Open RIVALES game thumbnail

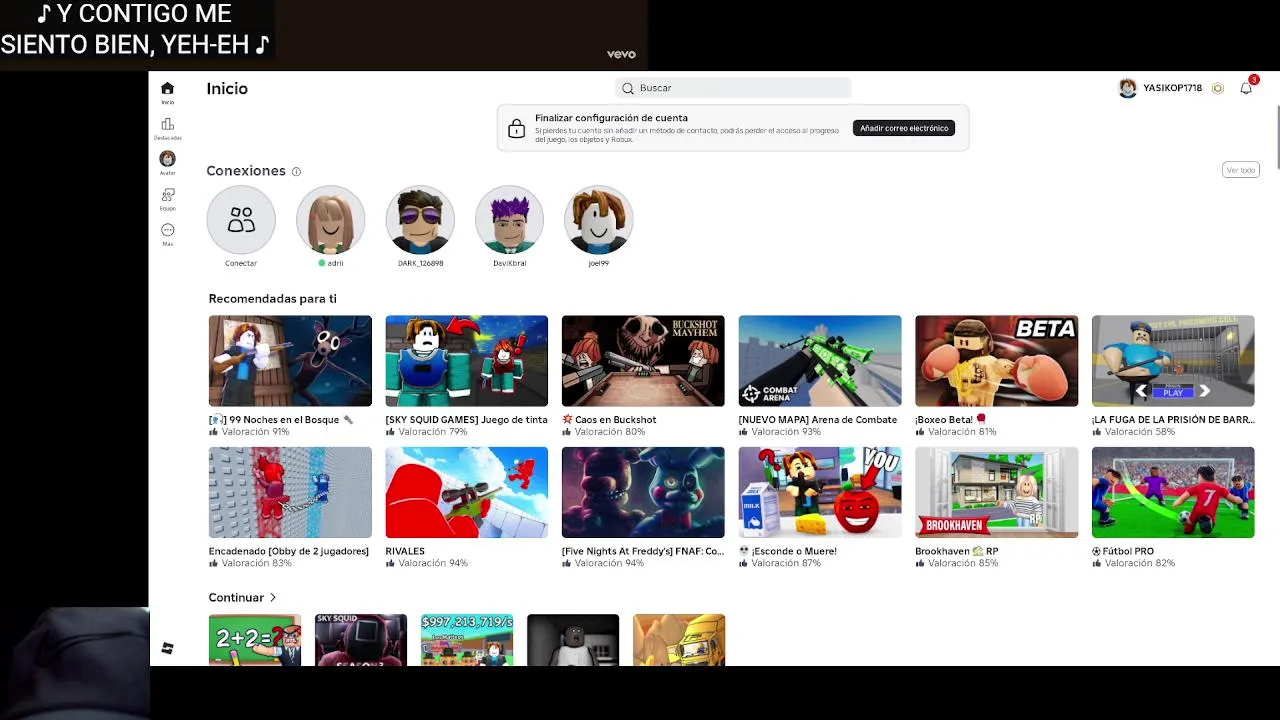click(x=466, y=492)
